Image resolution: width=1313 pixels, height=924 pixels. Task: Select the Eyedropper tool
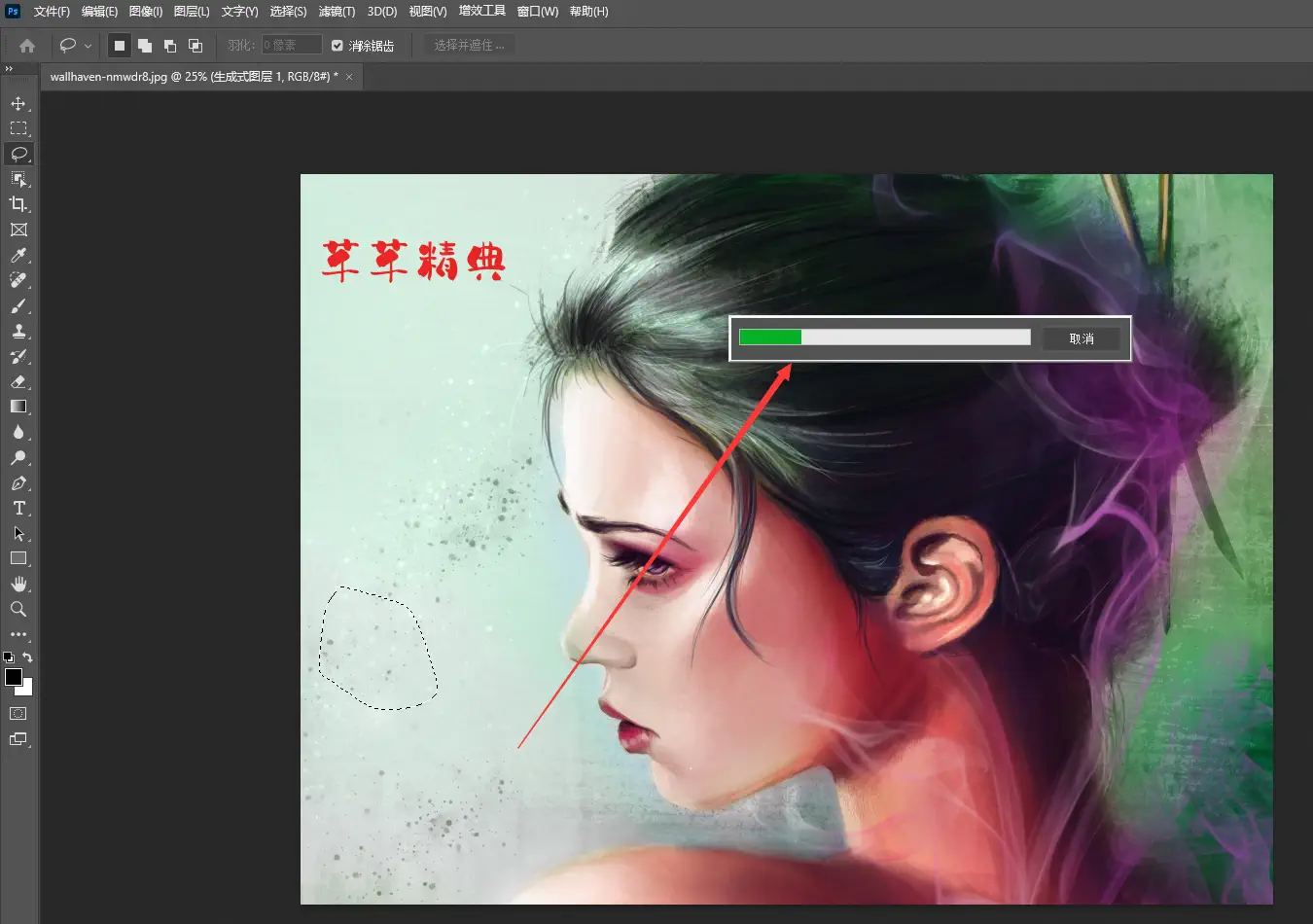pyautogui.click(x=18, y=255)
